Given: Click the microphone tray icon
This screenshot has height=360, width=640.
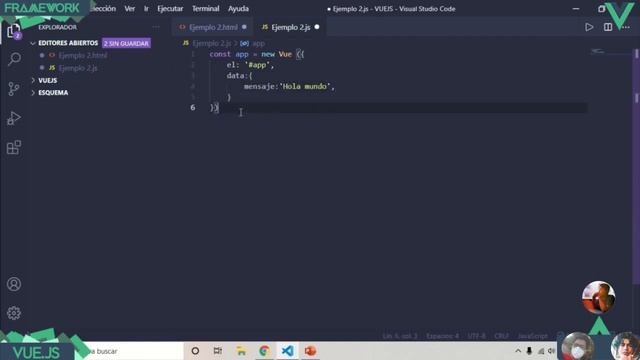Looking at the screenshot, I should tap(529, 351).
